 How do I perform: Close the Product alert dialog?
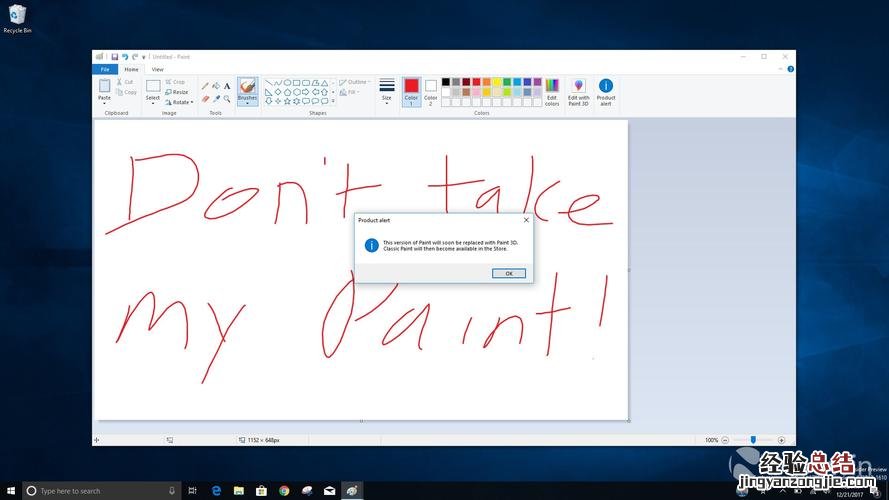coord(526,220)
